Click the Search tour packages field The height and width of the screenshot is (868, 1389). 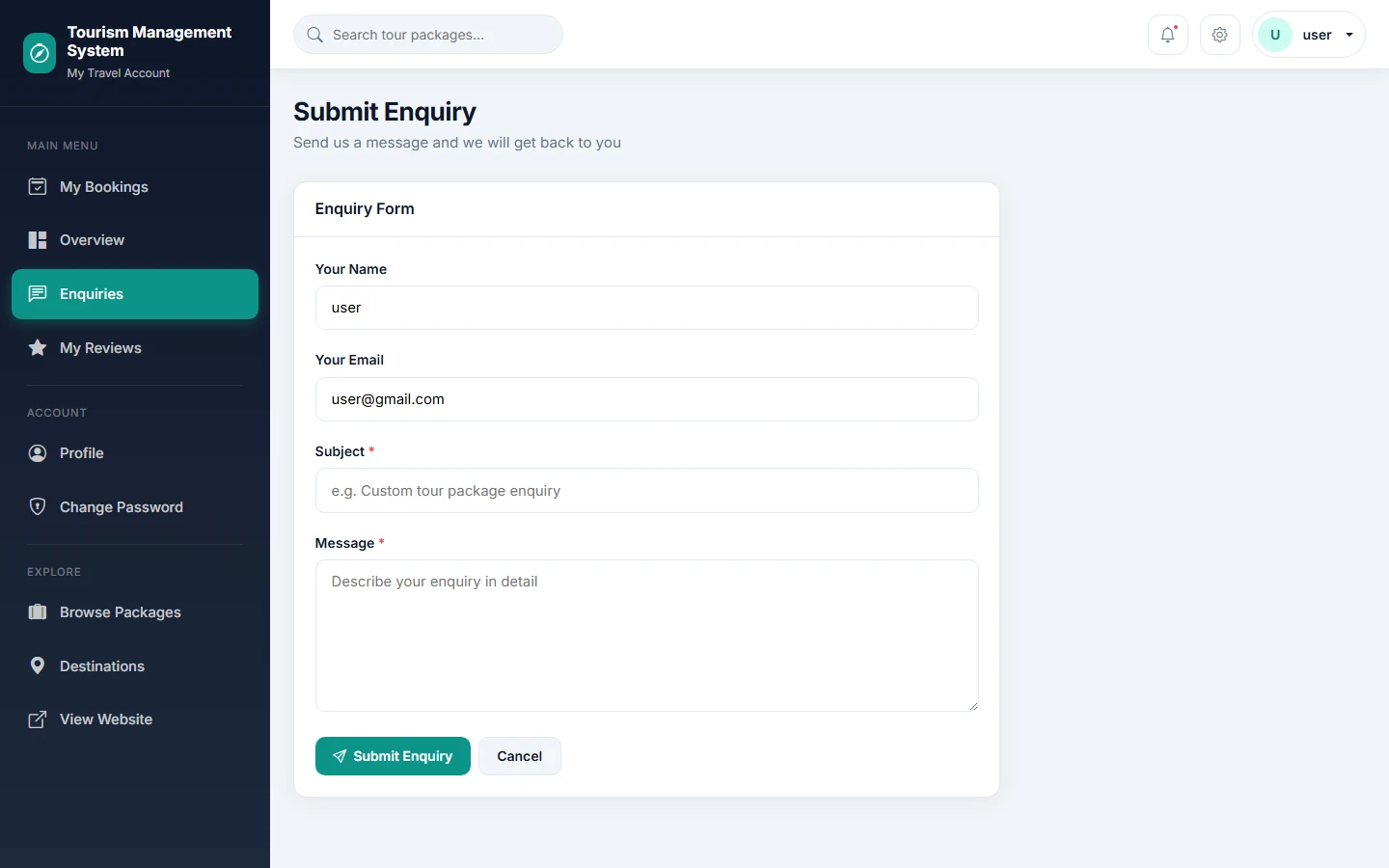tap(428, 35)
